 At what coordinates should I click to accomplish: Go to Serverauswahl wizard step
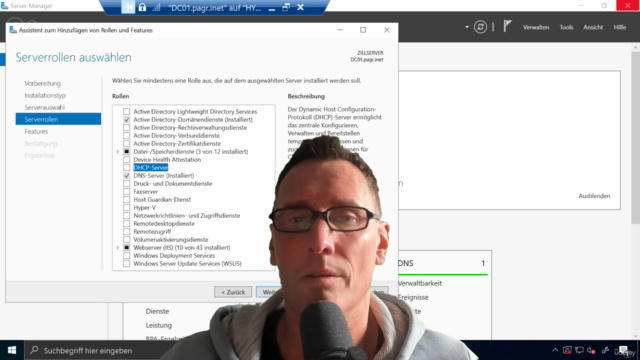(x=44, y=107)
